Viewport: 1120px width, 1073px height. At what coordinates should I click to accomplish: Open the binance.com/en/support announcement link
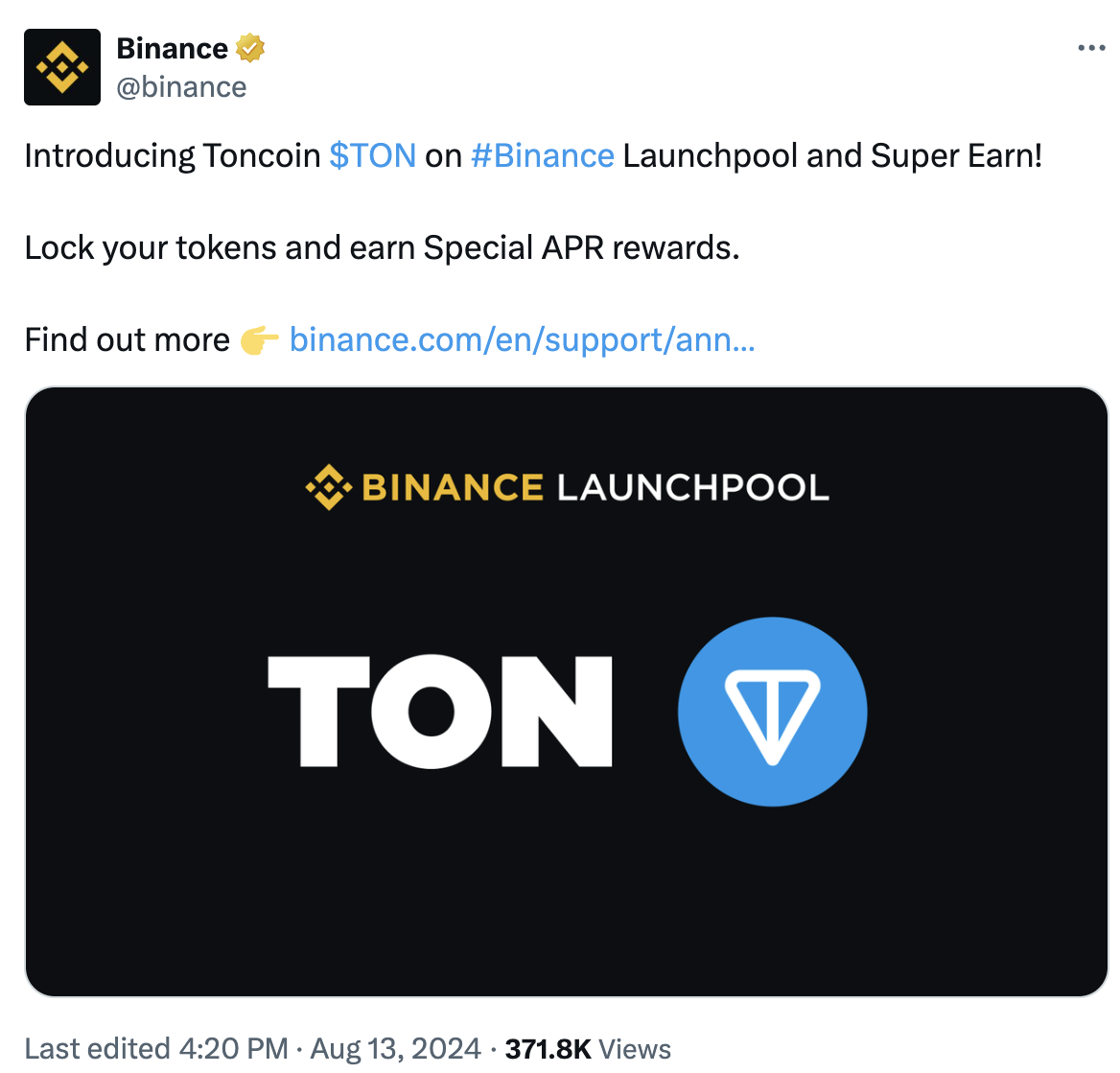[x=522, y=339]
